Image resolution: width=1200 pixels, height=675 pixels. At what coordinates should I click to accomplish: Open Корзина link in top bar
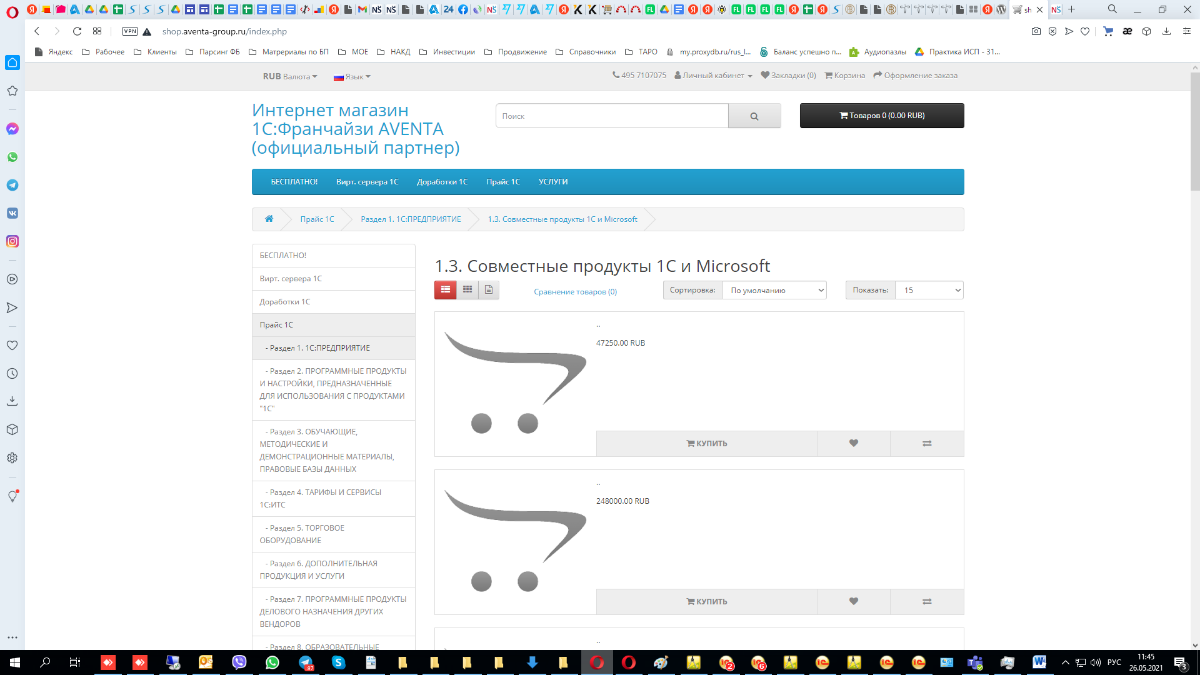845,75
